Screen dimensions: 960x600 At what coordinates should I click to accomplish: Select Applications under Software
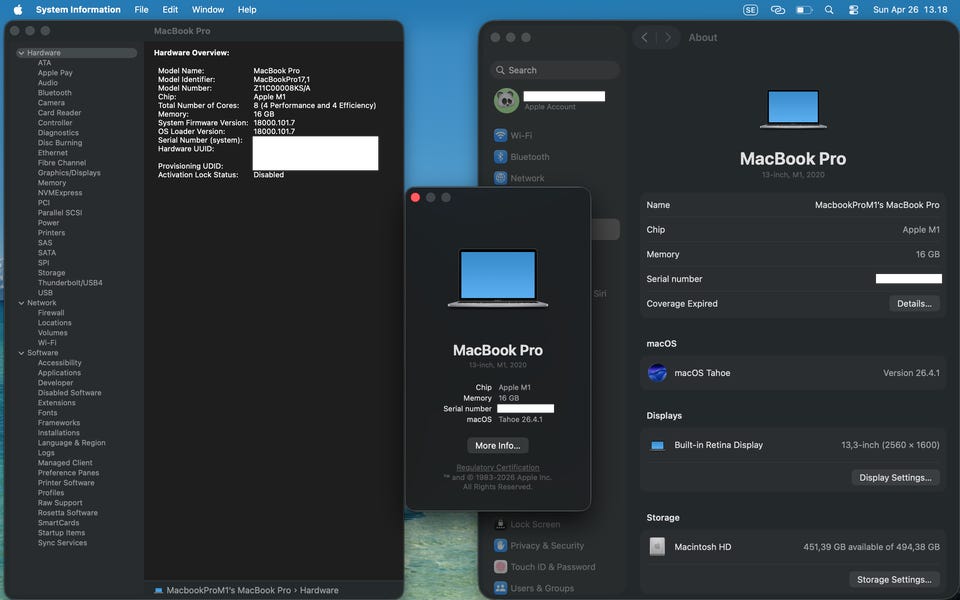click(x=59, y=373)
